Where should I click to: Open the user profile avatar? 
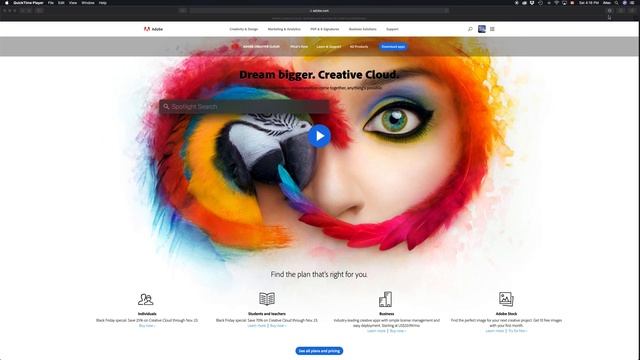(482, 29)
